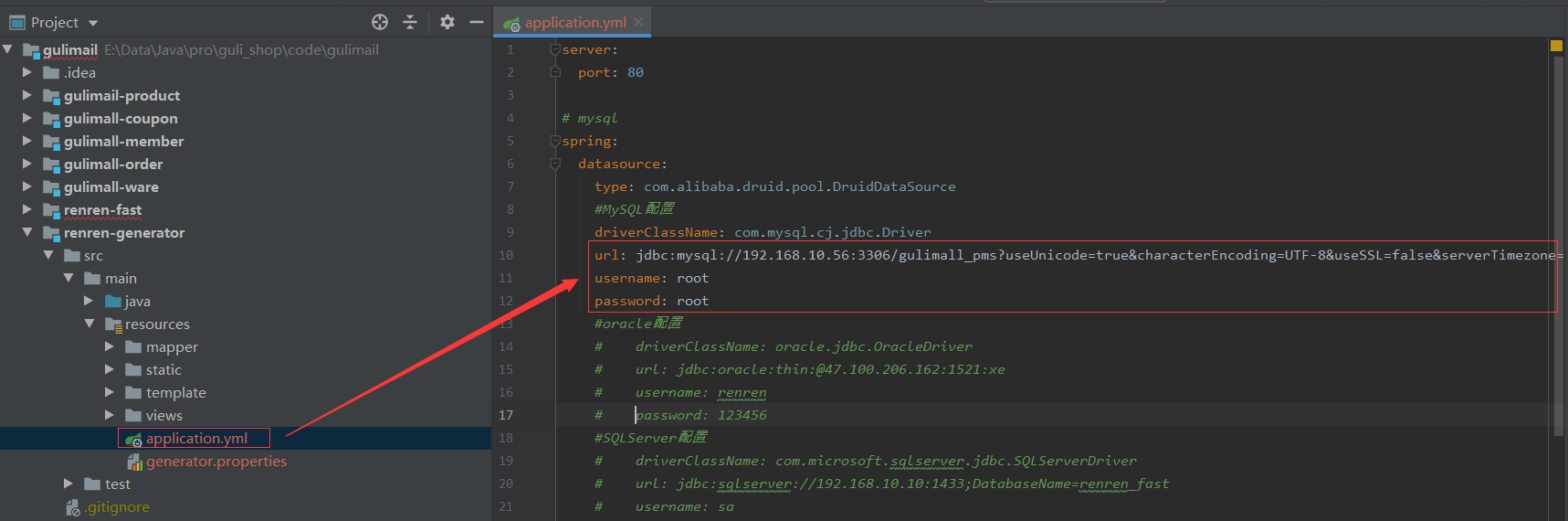Click the password root value on line 12
Screen dimensions: 1568x521
[x=692, y=301]
